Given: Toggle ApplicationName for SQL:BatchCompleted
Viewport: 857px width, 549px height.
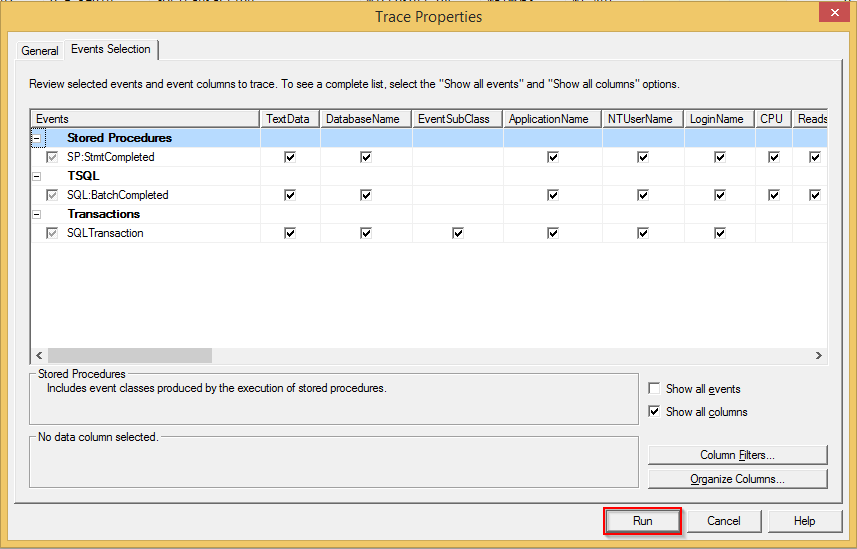Looking at the screenshot, I should click(x=553, y=195).
